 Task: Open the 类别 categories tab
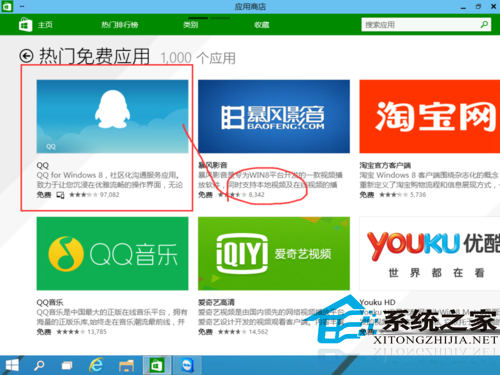tap(190, 25)
